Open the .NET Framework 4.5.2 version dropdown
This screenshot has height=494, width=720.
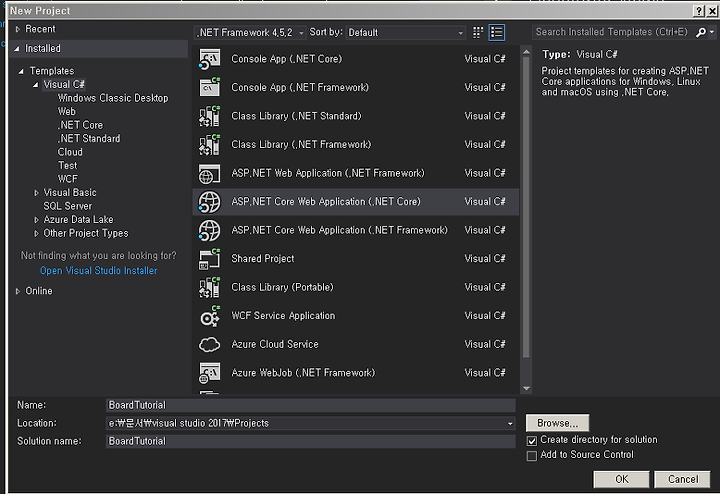(251, 33)
